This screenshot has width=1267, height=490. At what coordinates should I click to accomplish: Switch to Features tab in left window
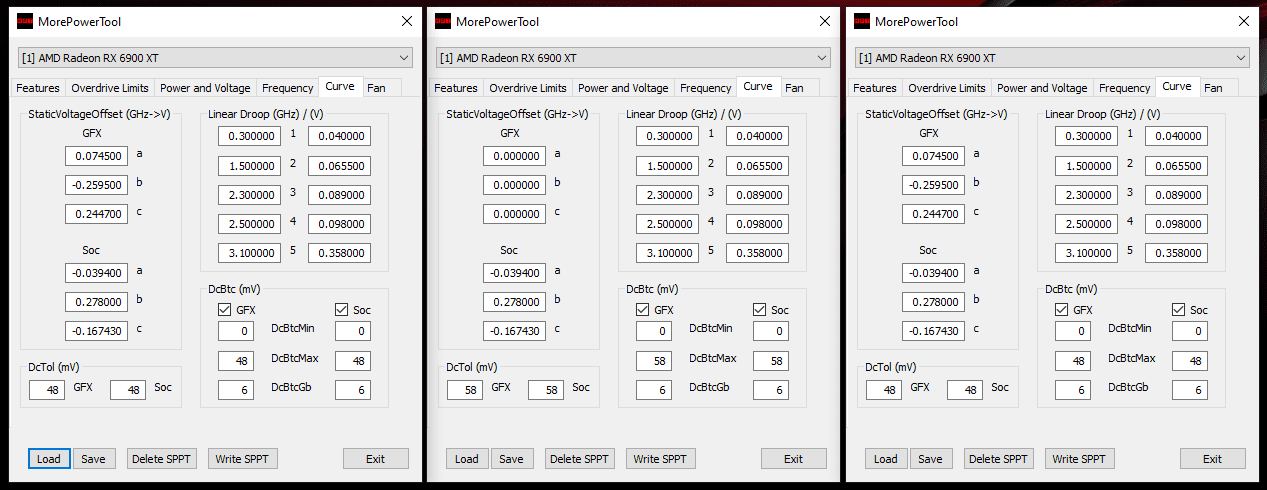point(38,88)
